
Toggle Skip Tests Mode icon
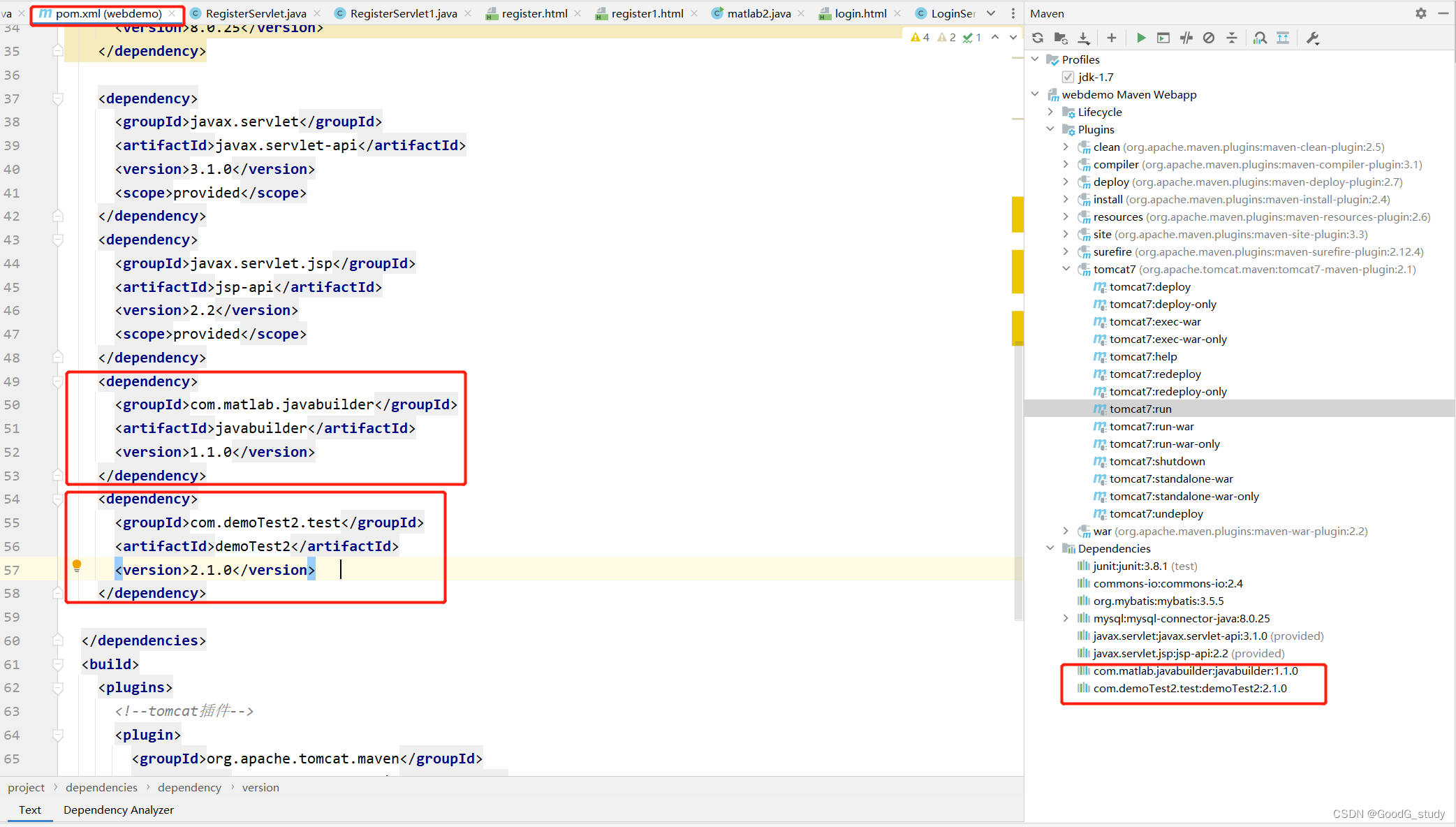click(x=1209, y=38)
